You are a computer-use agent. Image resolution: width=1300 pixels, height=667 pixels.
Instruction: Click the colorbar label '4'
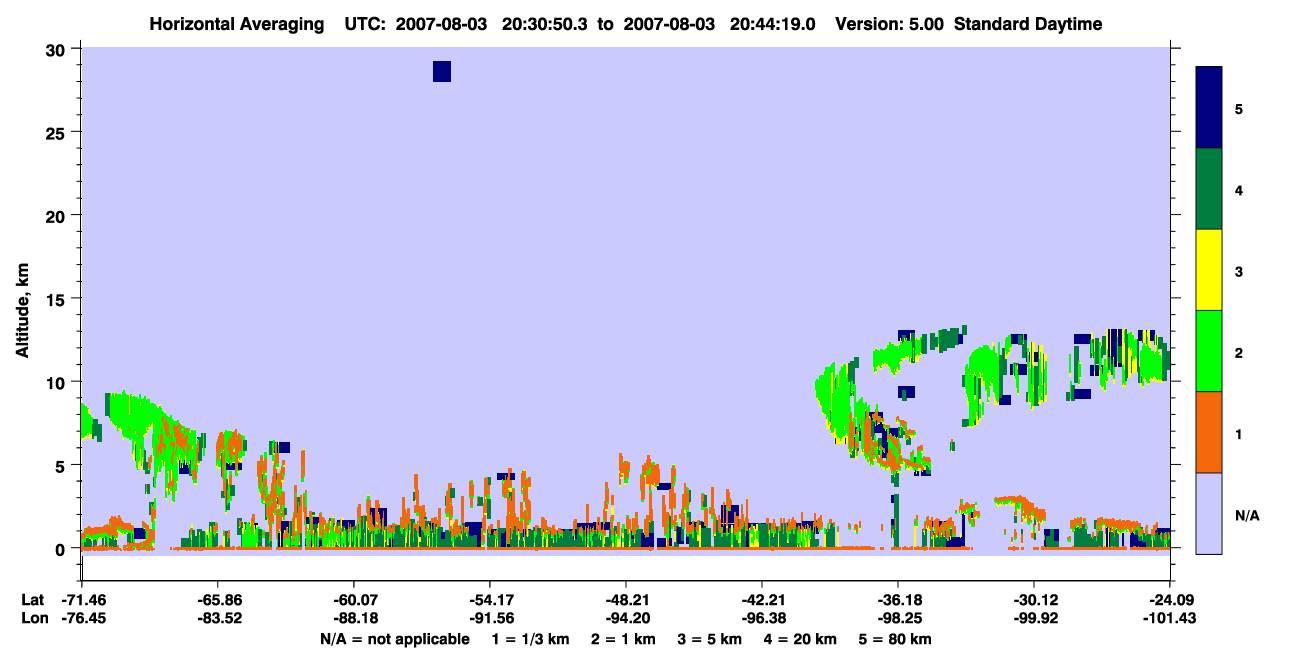(x=1239, y=190)
